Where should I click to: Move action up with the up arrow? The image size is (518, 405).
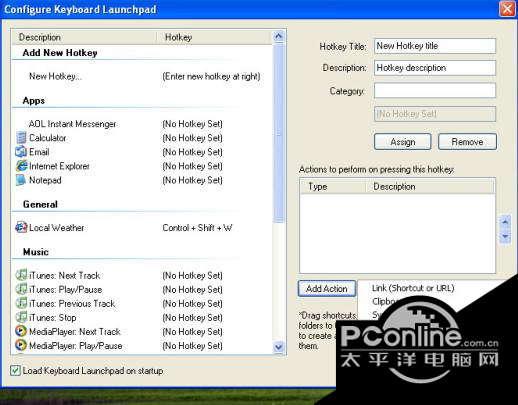pos(505,221)
